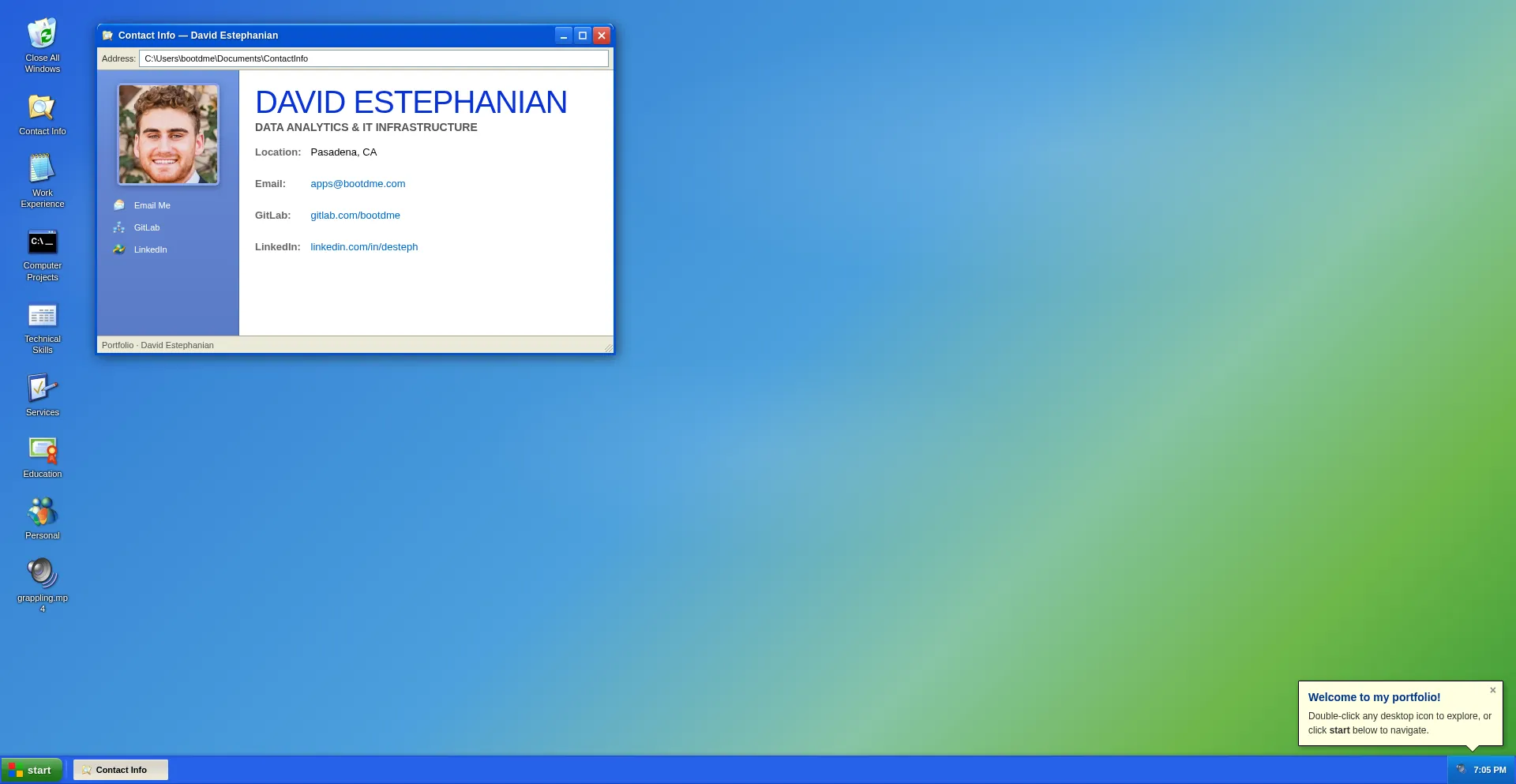
Task: Click David's profile photo thumbnail
Action: coord(168,134)
